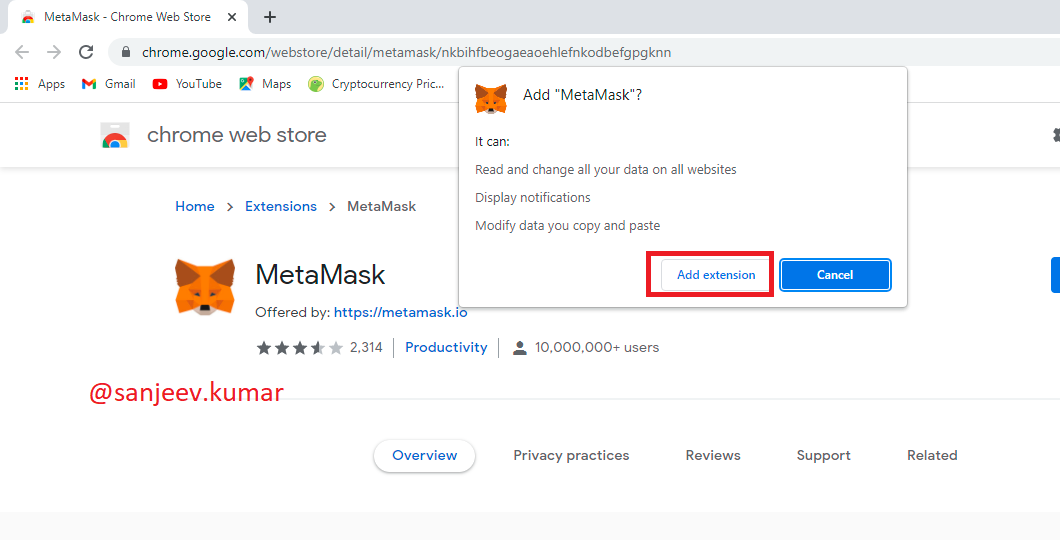Image resolution: width=1060 pixels, height=540 pixels.
Task: Open the Apps grid bookmark
Action: coord(40,84)
